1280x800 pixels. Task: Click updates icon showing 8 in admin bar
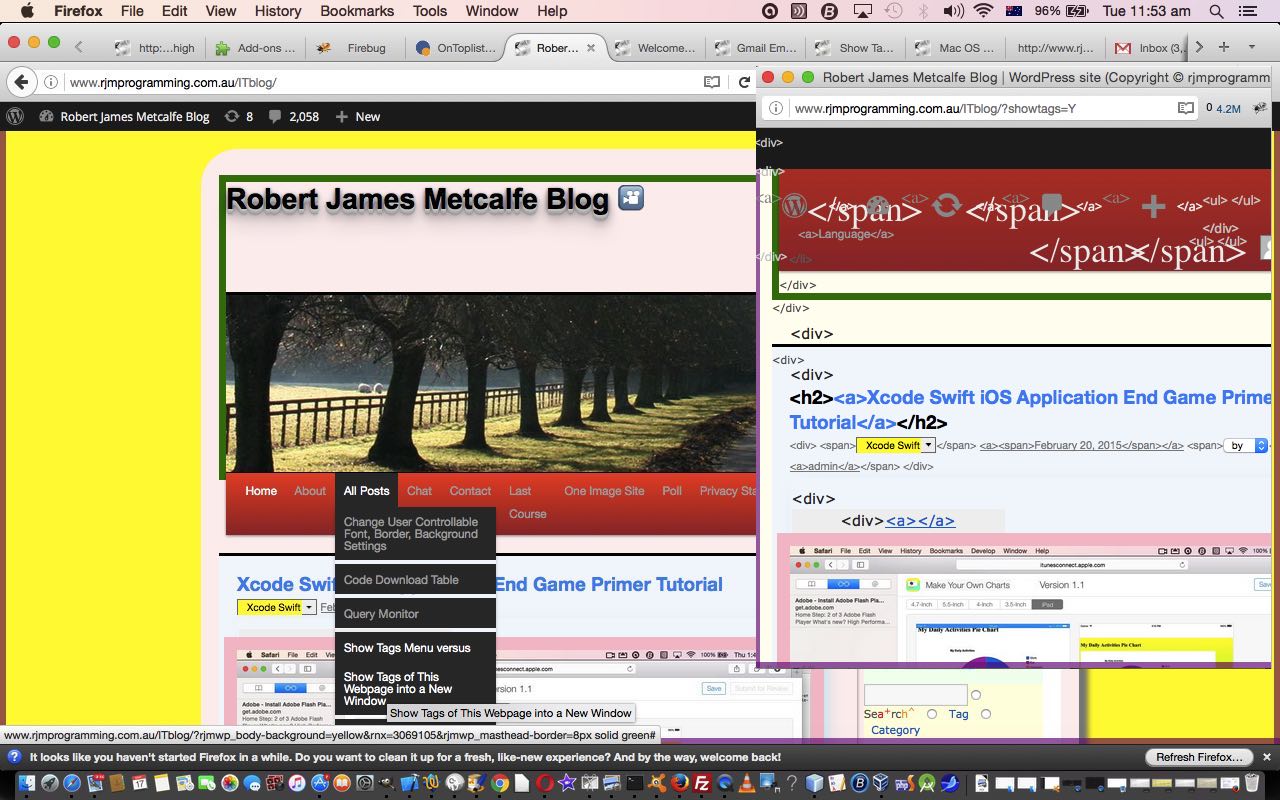click(239, 116)
